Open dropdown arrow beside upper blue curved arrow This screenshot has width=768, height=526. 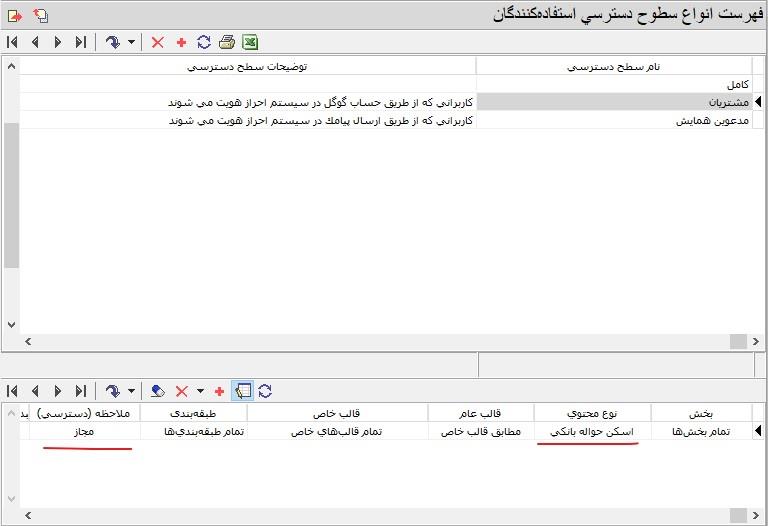click(131, 42)
